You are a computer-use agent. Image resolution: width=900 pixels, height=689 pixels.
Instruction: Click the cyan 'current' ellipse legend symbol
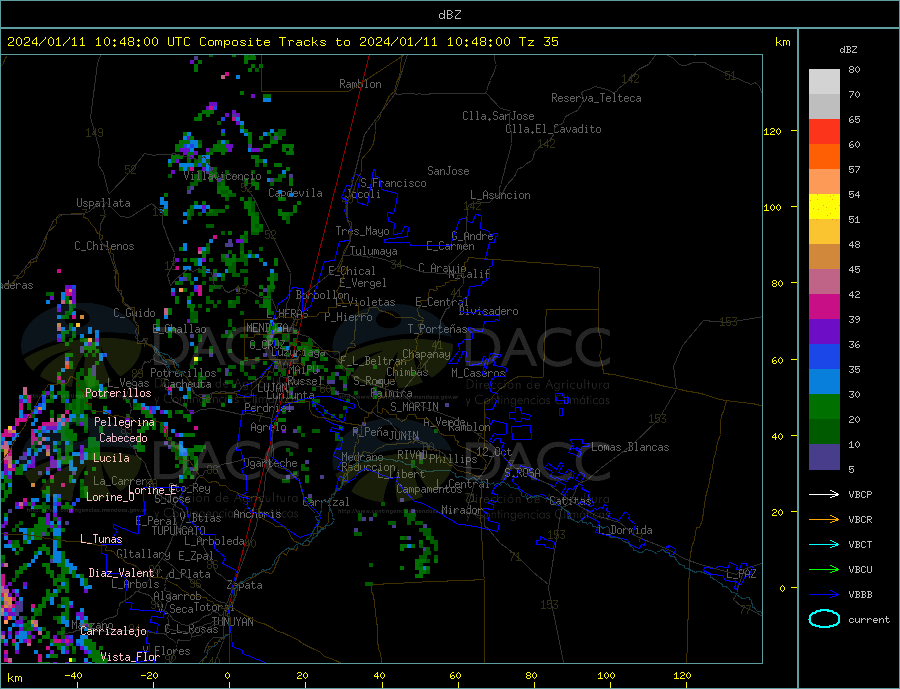[825, 619]
